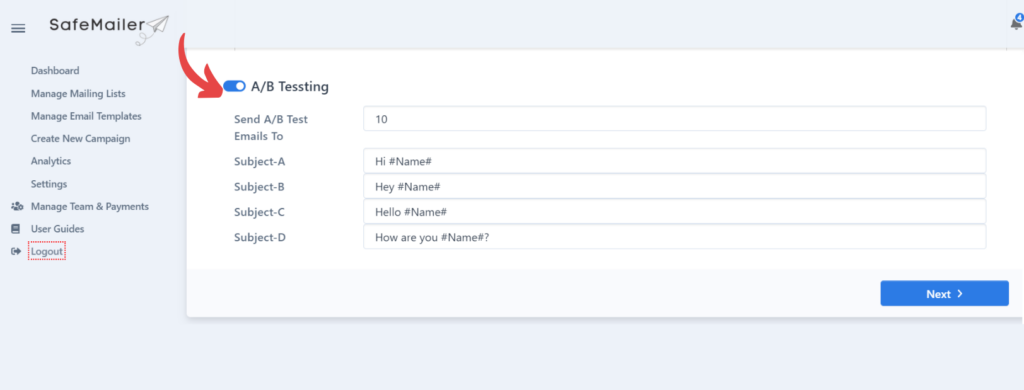Image resolution: width=1024 pixels, height=390 pixels.
Task: Click the Logout link
Action: click(47, 252)
